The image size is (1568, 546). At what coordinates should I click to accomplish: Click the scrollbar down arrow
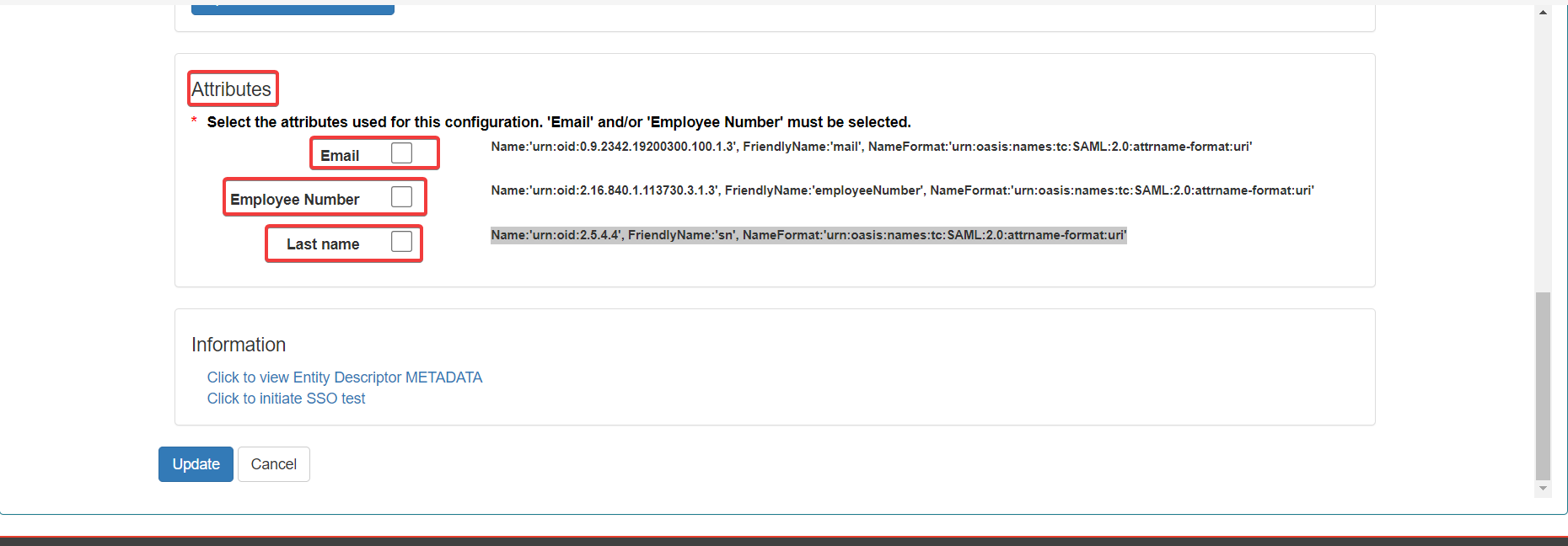pos(1543,489)
